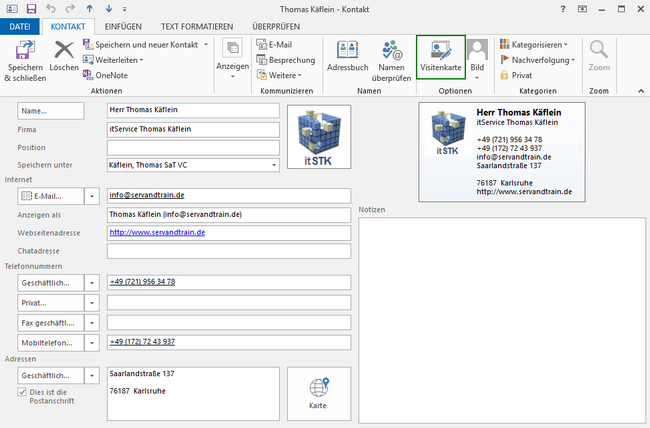Open the Visitenkarte editor
This screenshot has width=650, height=428.
[441, 57]
